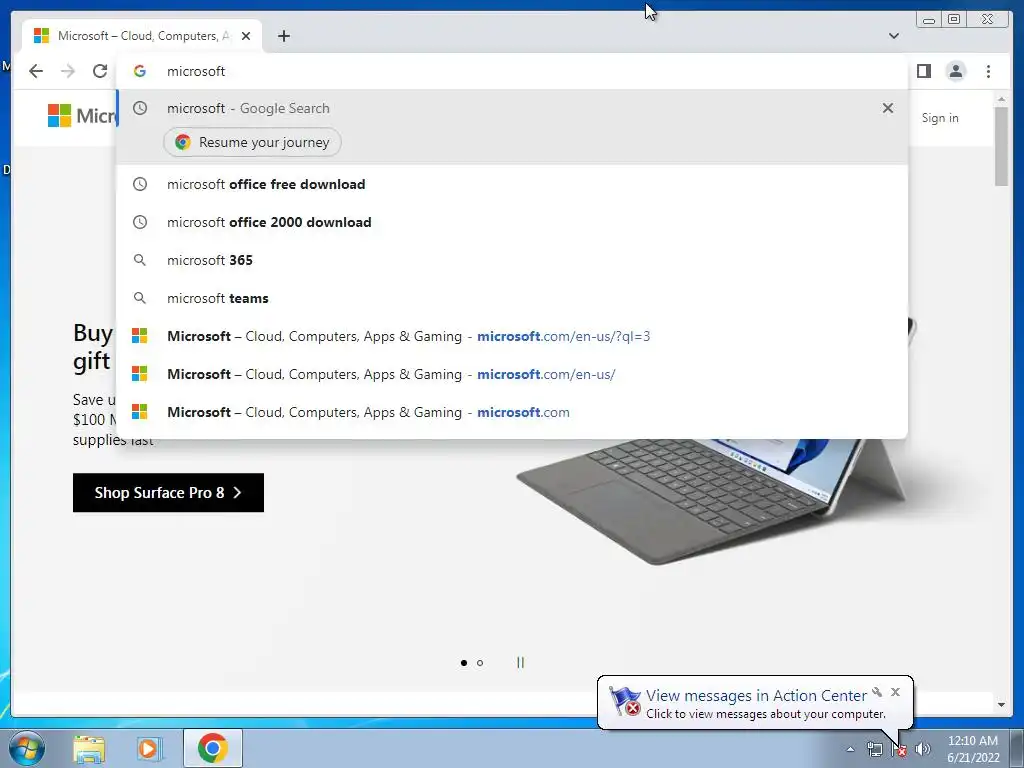Open suggestion microsoft.com/en-us/
This screenshot has height=768, width=1024.
tap(512, 374)
